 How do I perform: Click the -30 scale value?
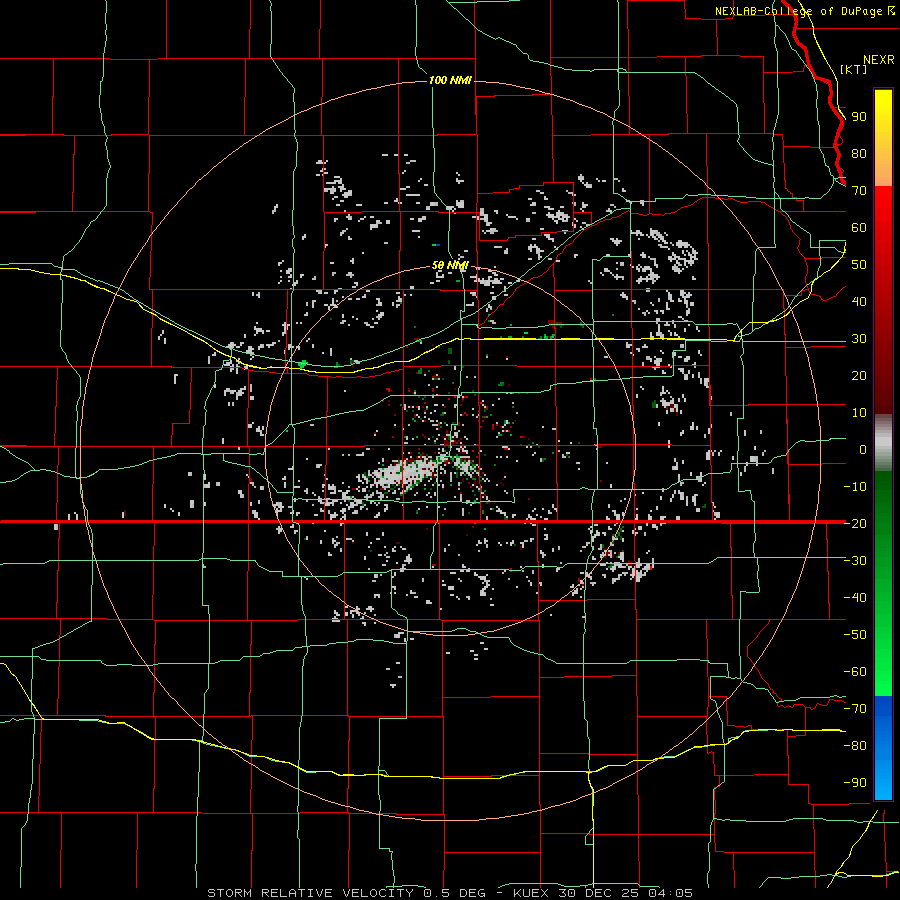point(855,561)
